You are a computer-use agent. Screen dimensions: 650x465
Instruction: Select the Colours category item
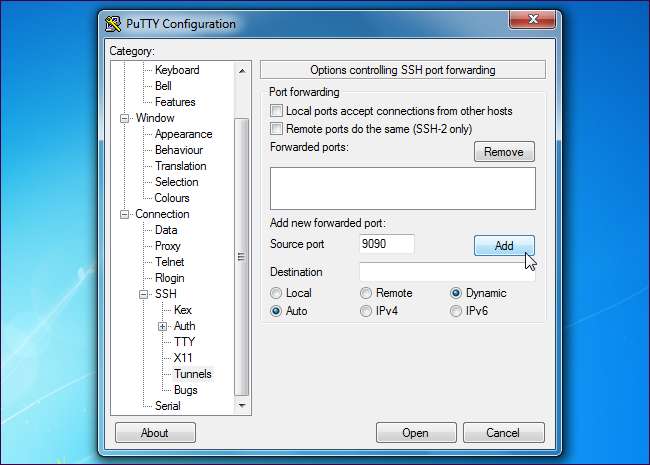pyautogui.click(x=172, y=198)
